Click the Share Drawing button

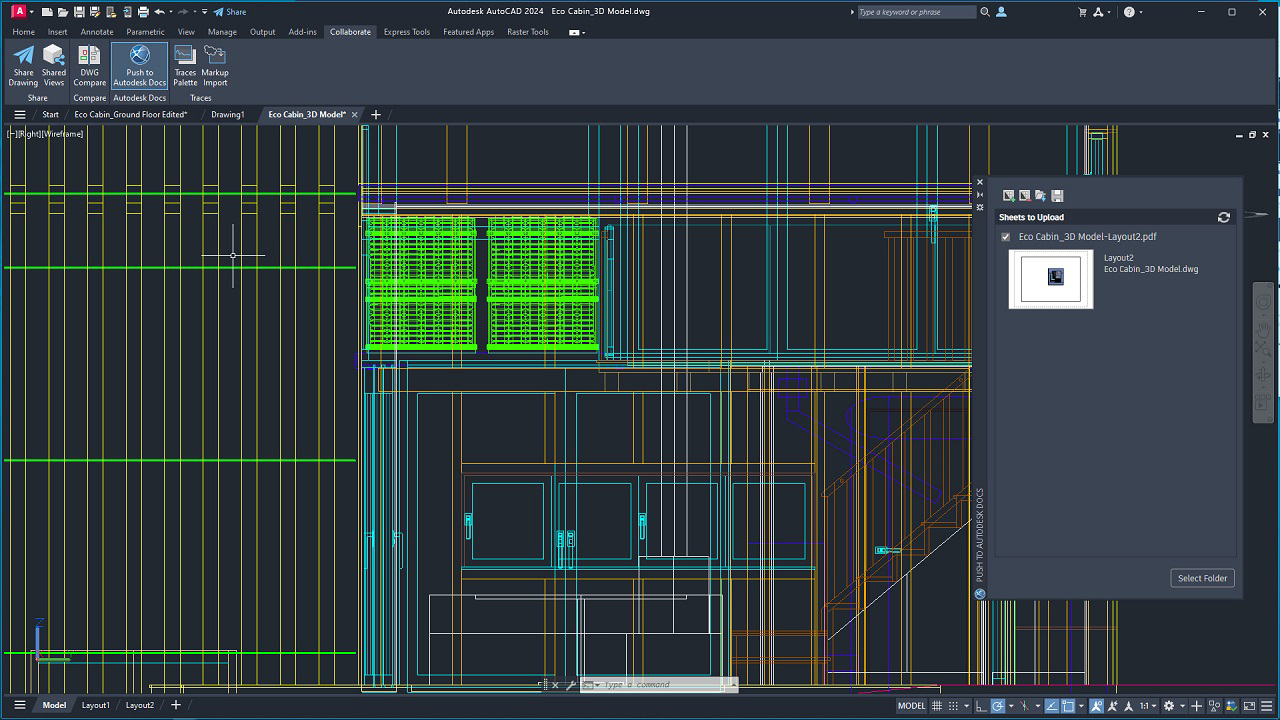point(22,66)
